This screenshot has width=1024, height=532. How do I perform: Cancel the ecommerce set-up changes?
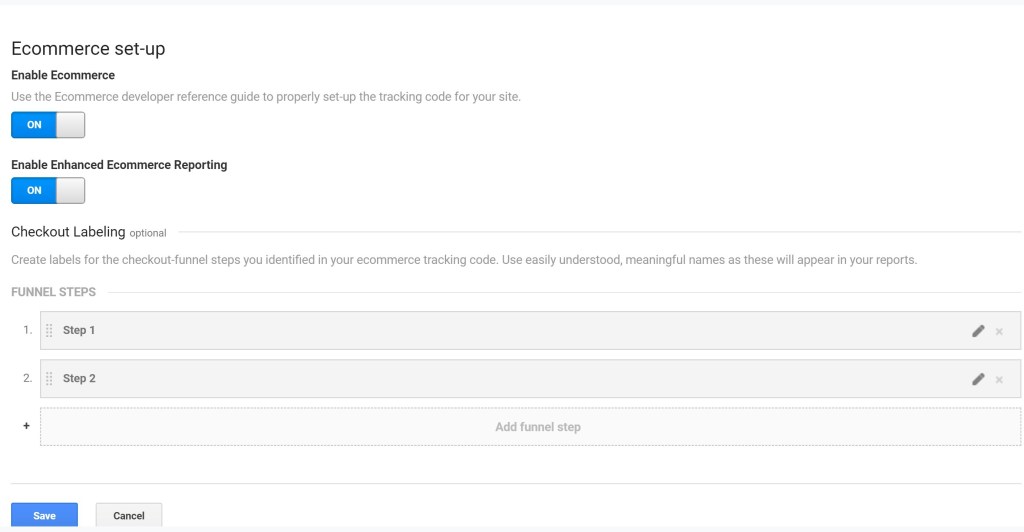click(129, 516)
